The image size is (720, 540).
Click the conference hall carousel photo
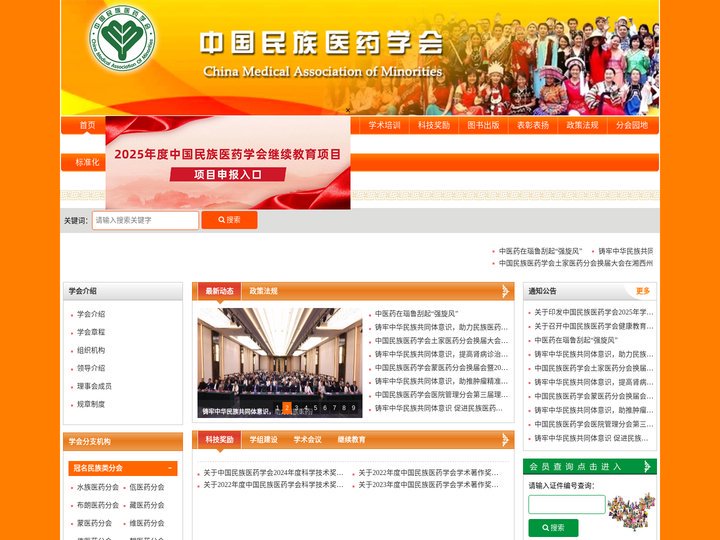pyautogui.click(x=280, y=363)
